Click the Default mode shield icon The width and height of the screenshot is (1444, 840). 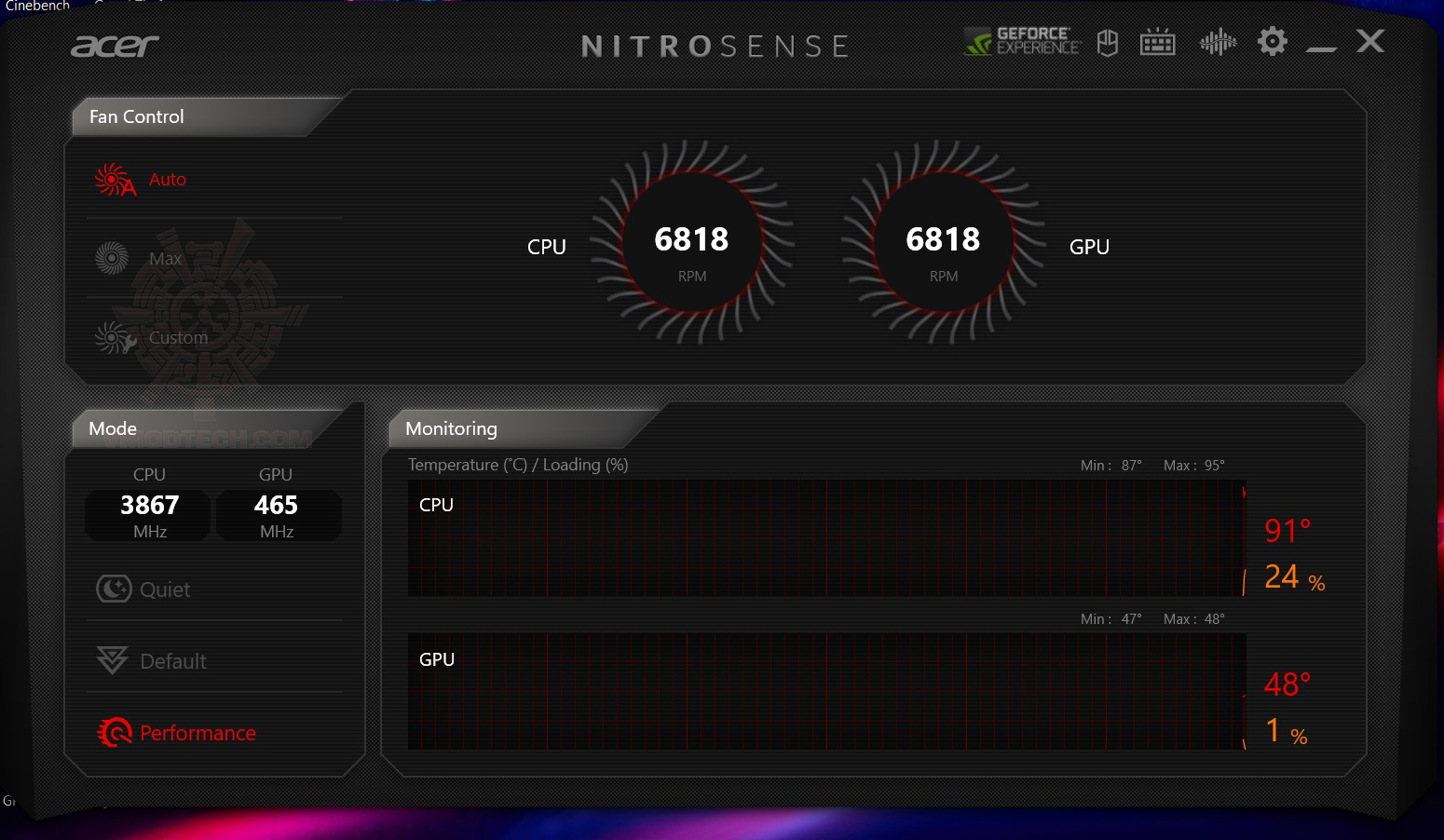click(x=112, y=660)
